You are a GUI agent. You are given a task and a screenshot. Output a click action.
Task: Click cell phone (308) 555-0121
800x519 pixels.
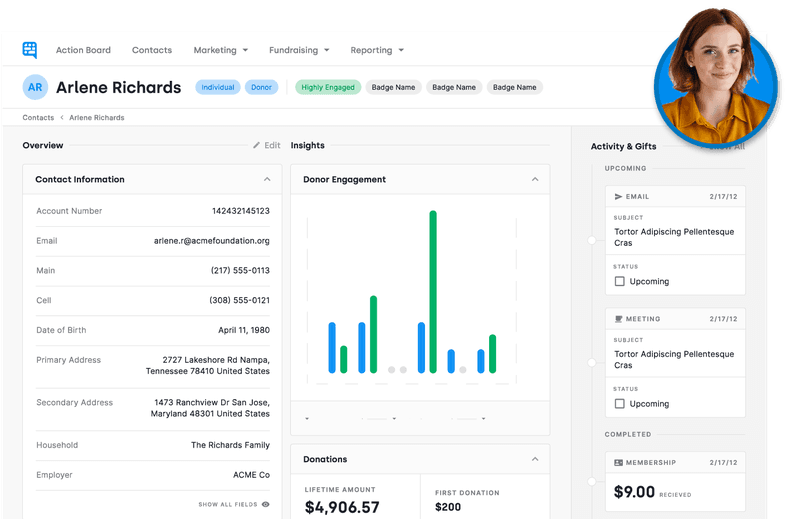[239, 300]
